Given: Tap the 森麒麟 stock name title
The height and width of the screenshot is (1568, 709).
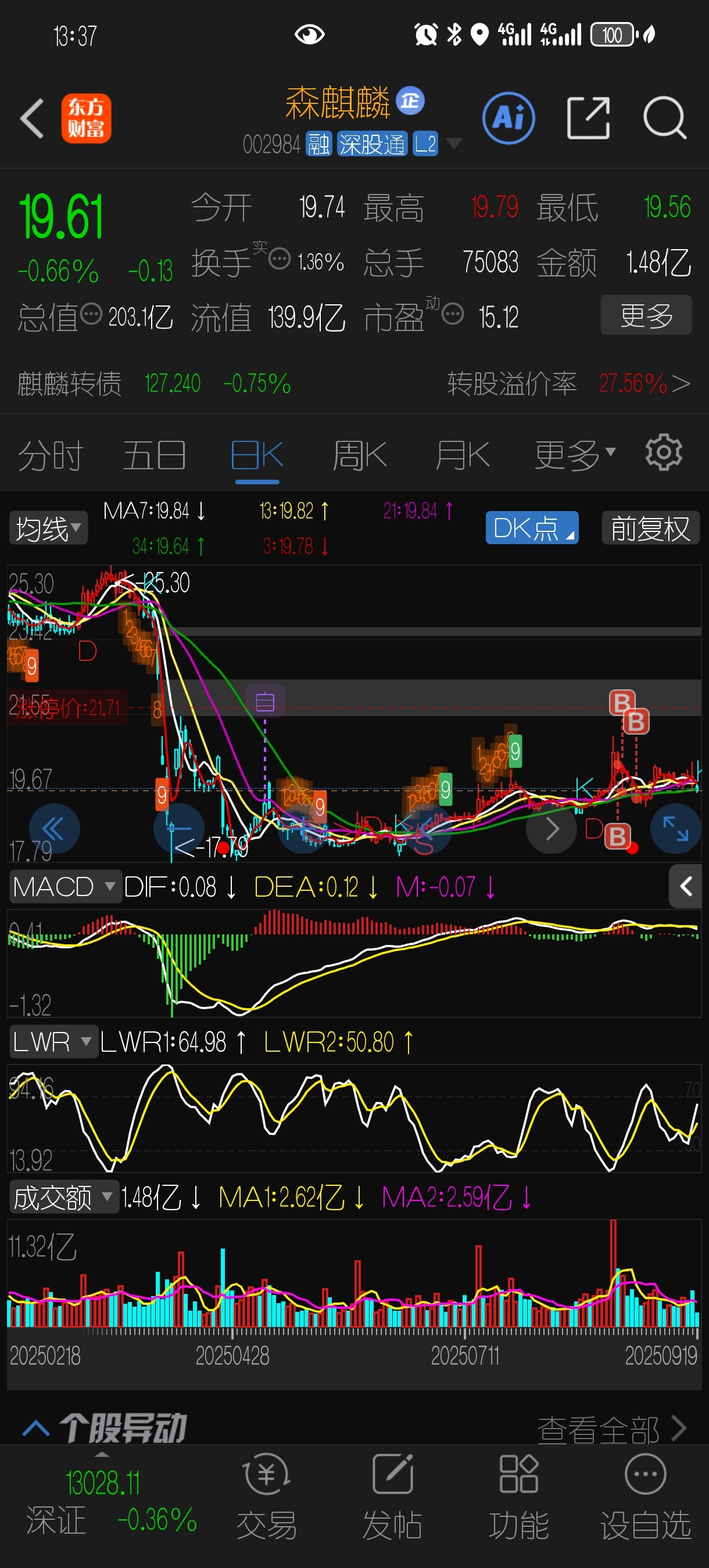Looking at the screenshot, I should click(338, 102).
